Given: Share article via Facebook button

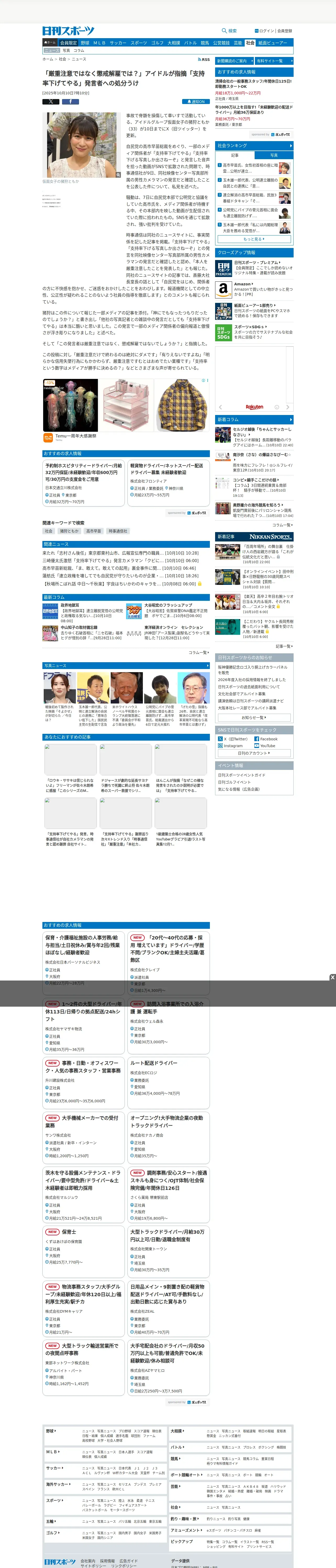Looking at the screenshot, I should click(70, 102).
